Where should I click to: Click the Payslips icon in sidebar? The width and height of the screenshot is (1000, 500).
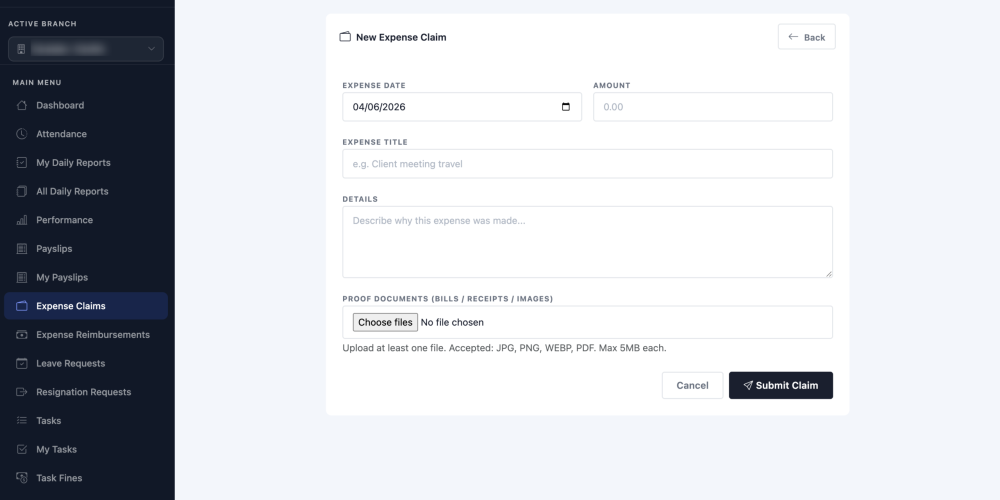coord(22,249)
